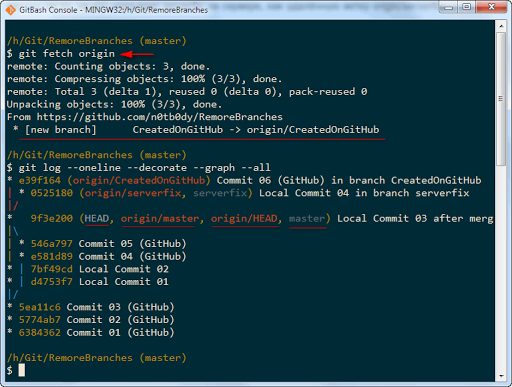Click the GitBash Console icon in title bar
The height and width of the screenshot is (387, 512).
click(10, 10)
